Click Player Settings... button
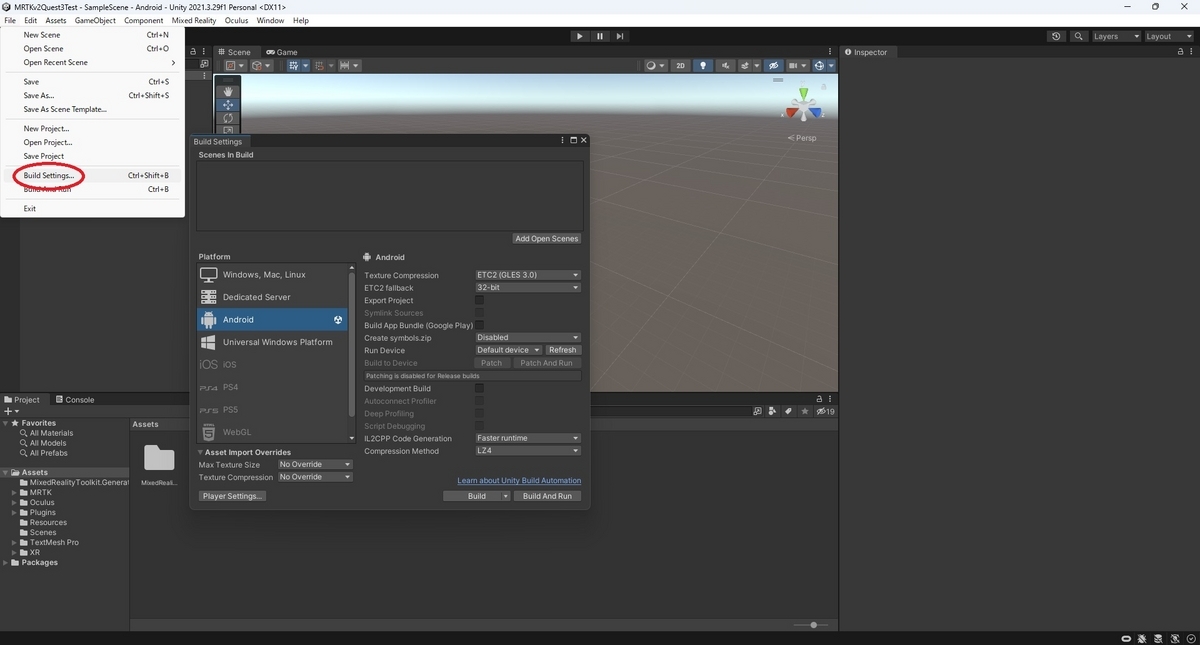This screenshot has height=645, width=1200. point(232,496)
